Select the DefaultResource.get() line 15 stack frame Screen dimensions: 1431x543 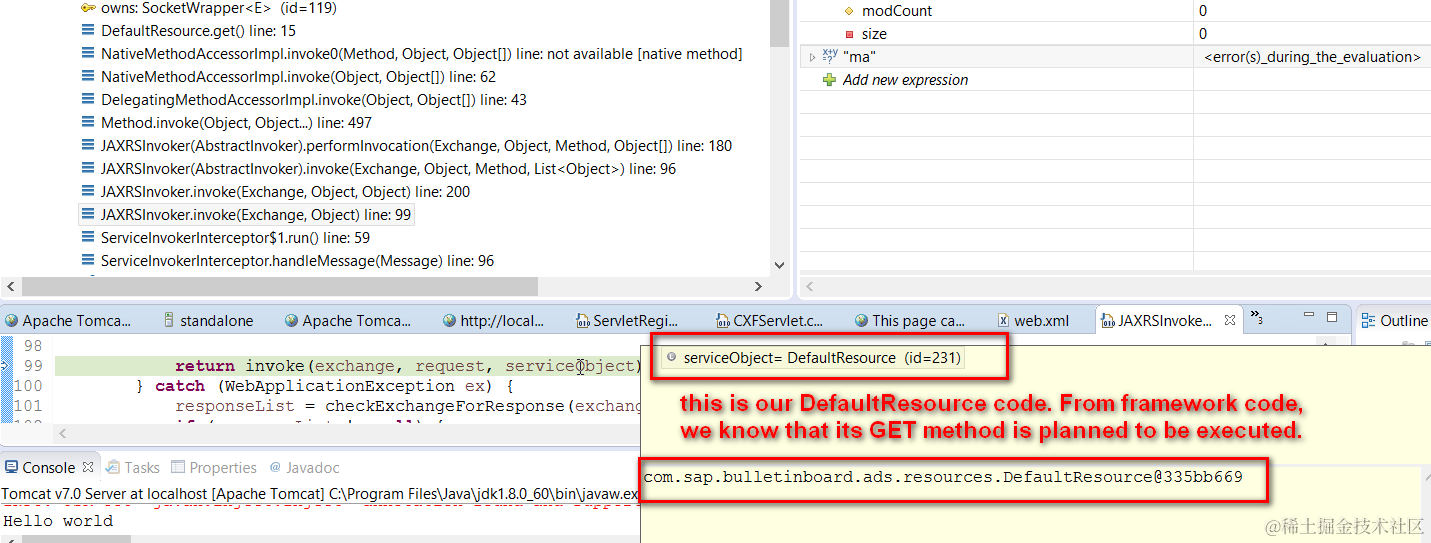[x=198, y=31]
